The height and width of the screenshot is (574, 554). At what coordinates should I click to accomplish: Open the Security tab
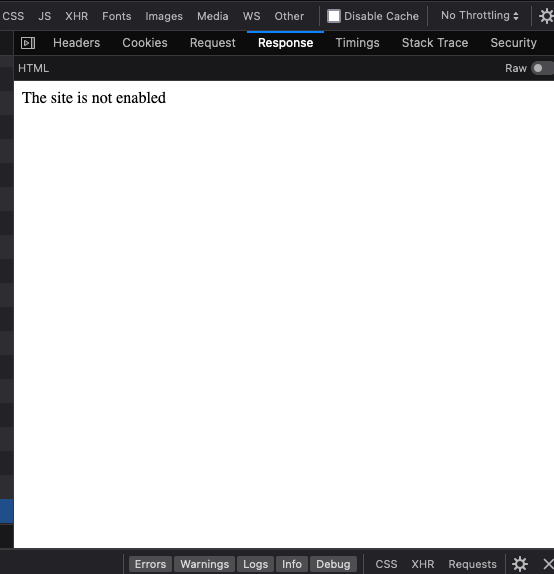coord(513,43)
